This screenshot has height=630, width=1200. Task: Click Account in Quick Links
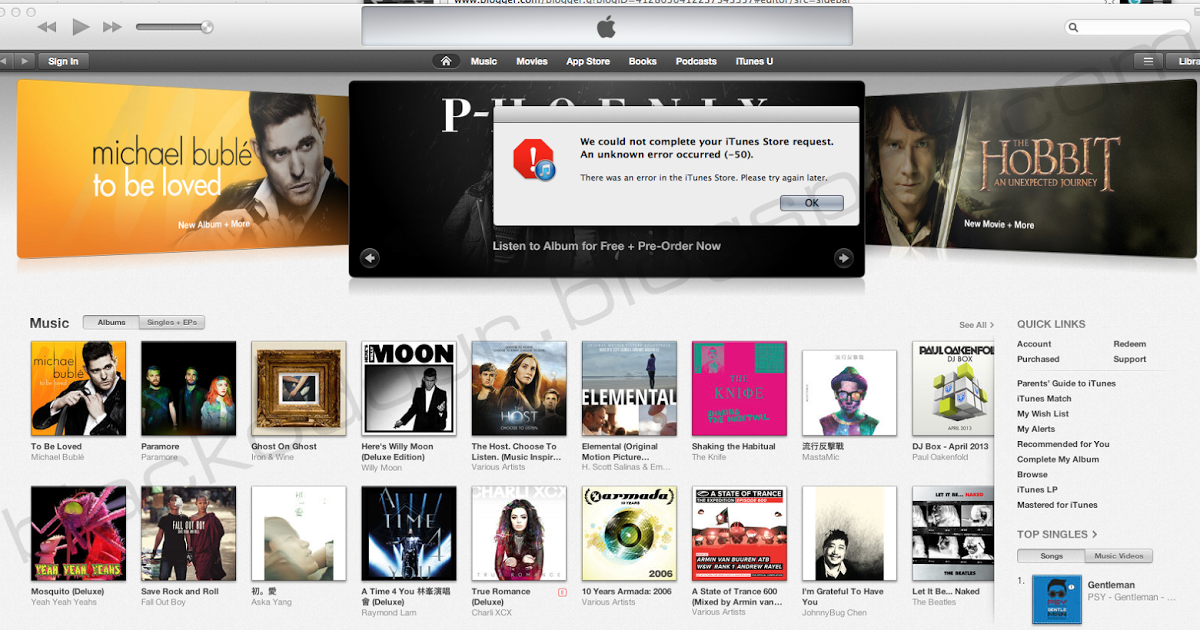(x=1034, y=344)
